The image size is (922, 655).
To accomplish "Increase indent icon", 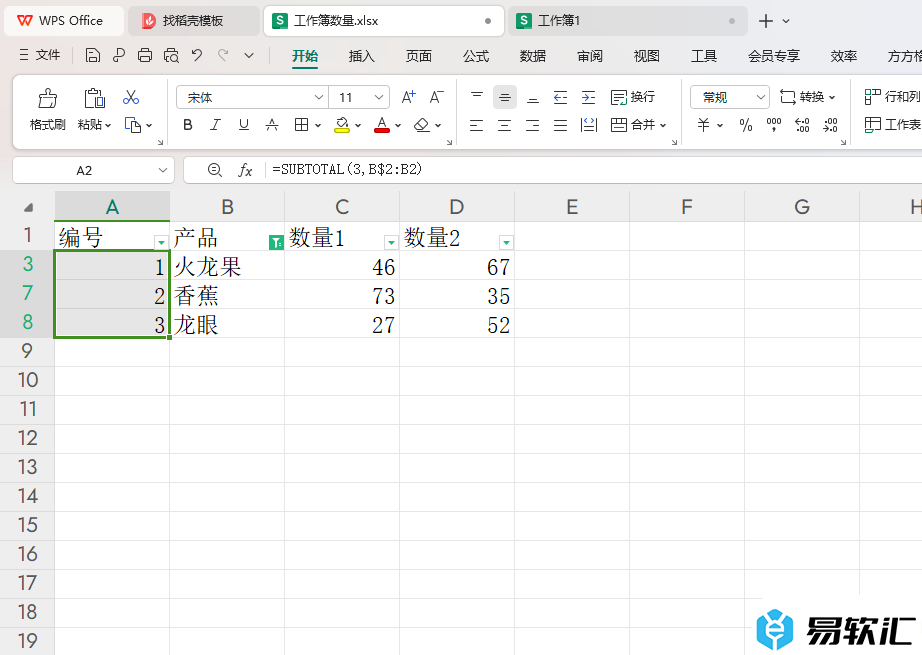I will (x=588, y=97).
